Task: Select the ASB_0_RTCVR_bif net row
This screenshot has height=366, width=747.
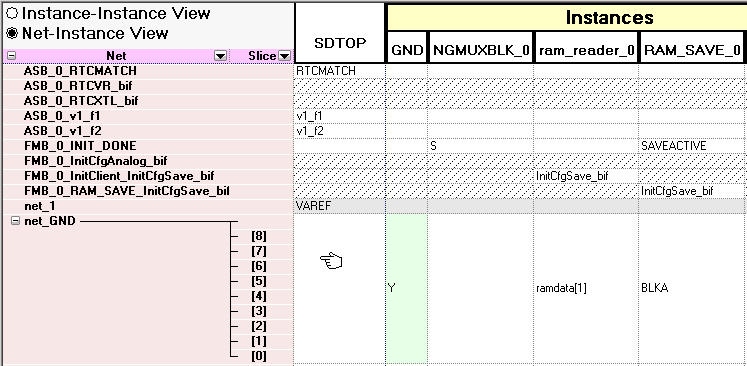Action: point(148,86)
